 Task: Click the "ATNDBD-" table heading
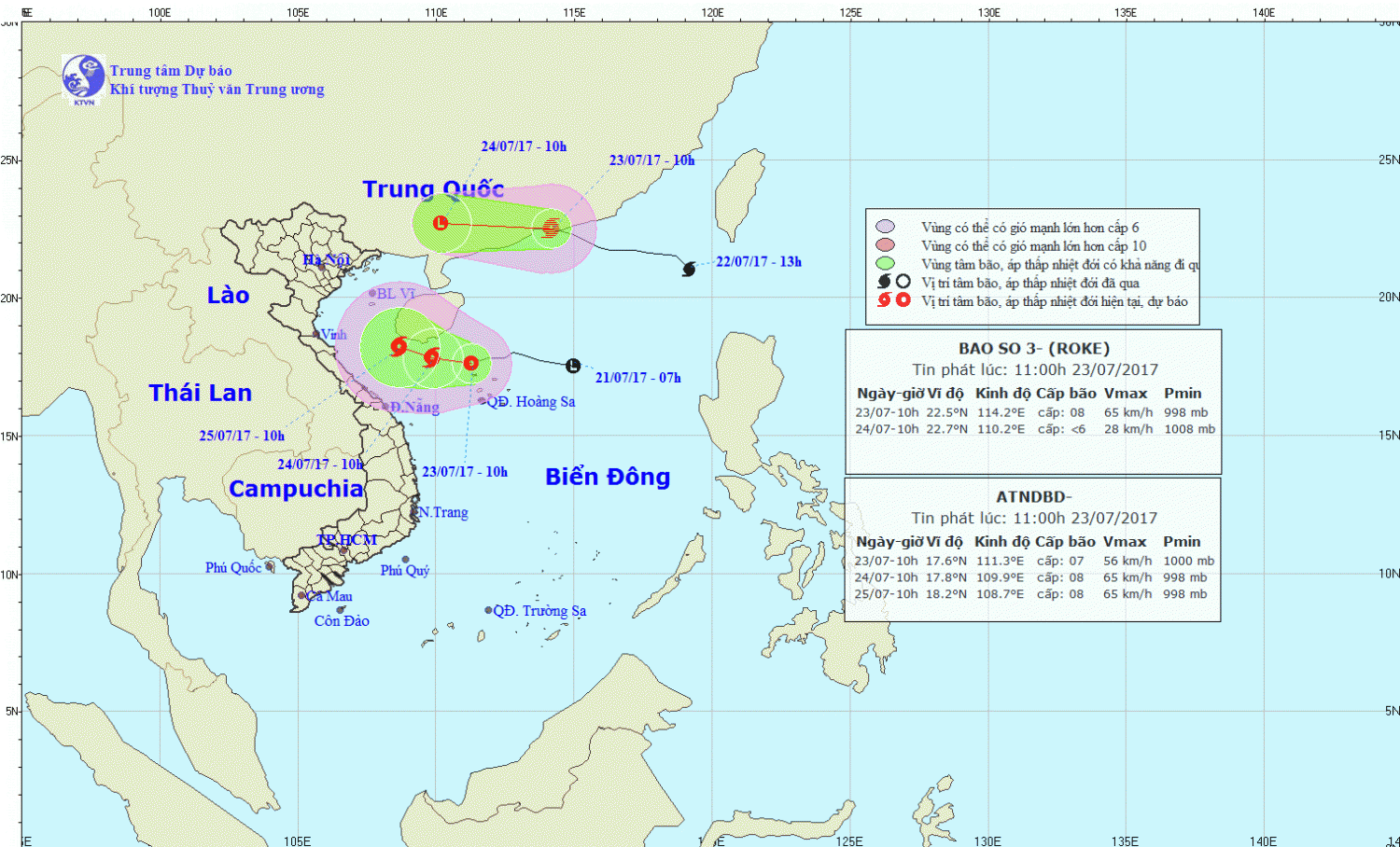tap(1034, 496)
